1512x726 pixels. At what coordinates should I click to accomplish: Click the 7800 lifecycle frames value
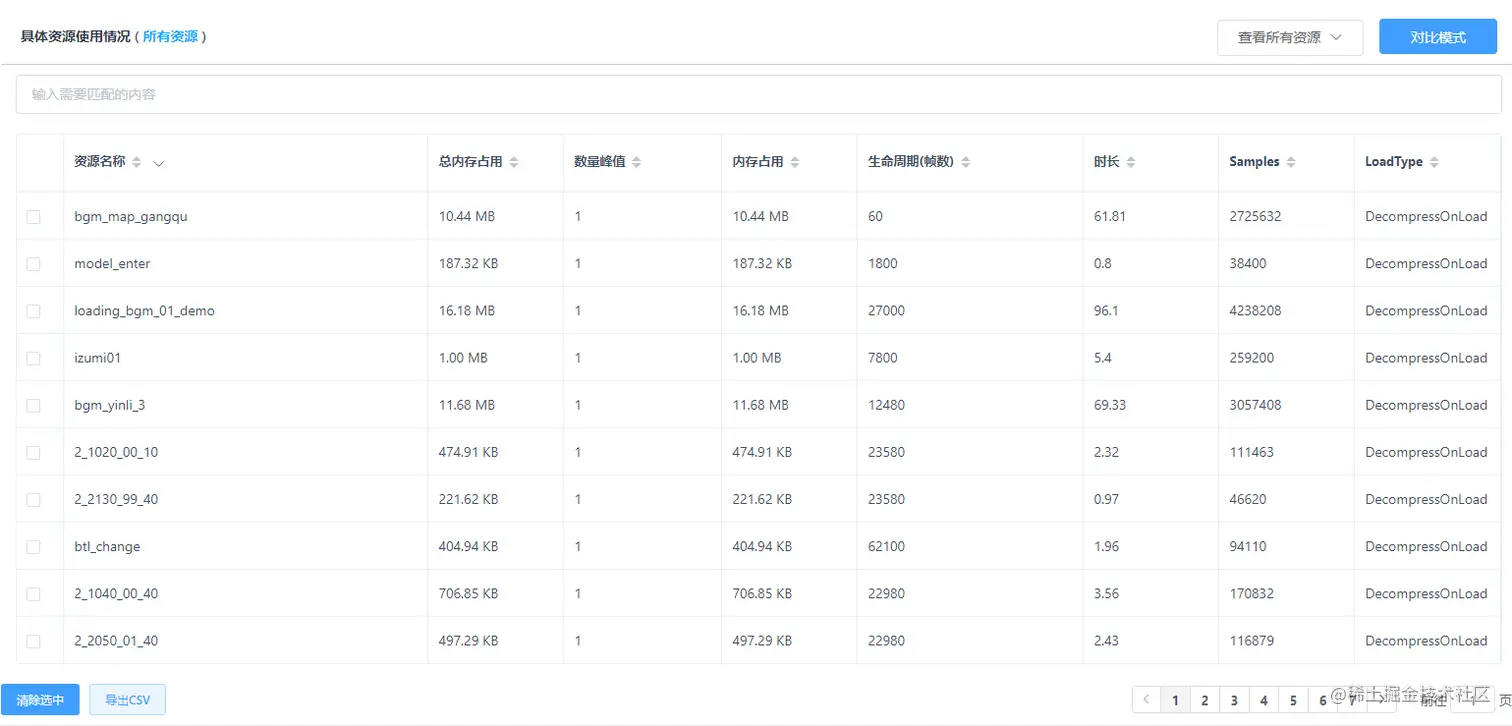(x=883, y=358)
